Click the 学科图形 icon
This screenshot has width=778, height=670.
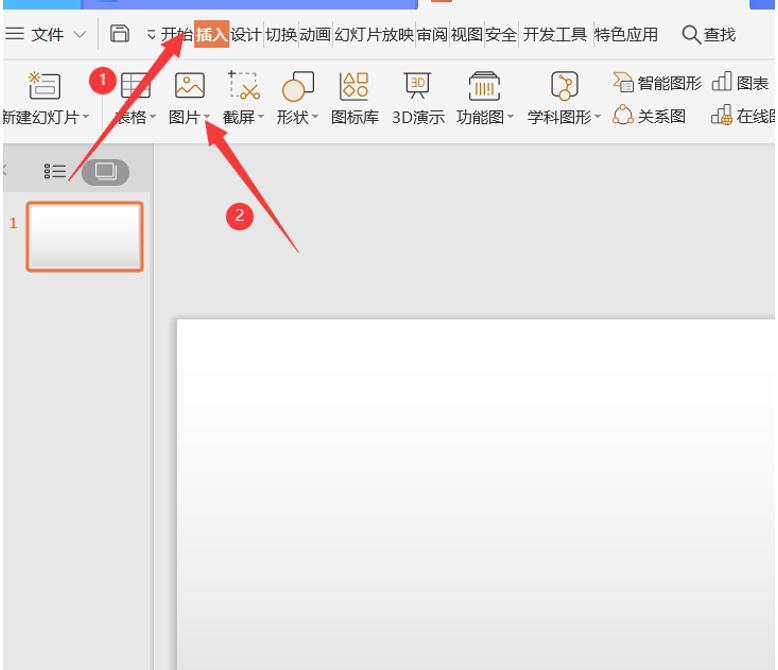[565, 86]
